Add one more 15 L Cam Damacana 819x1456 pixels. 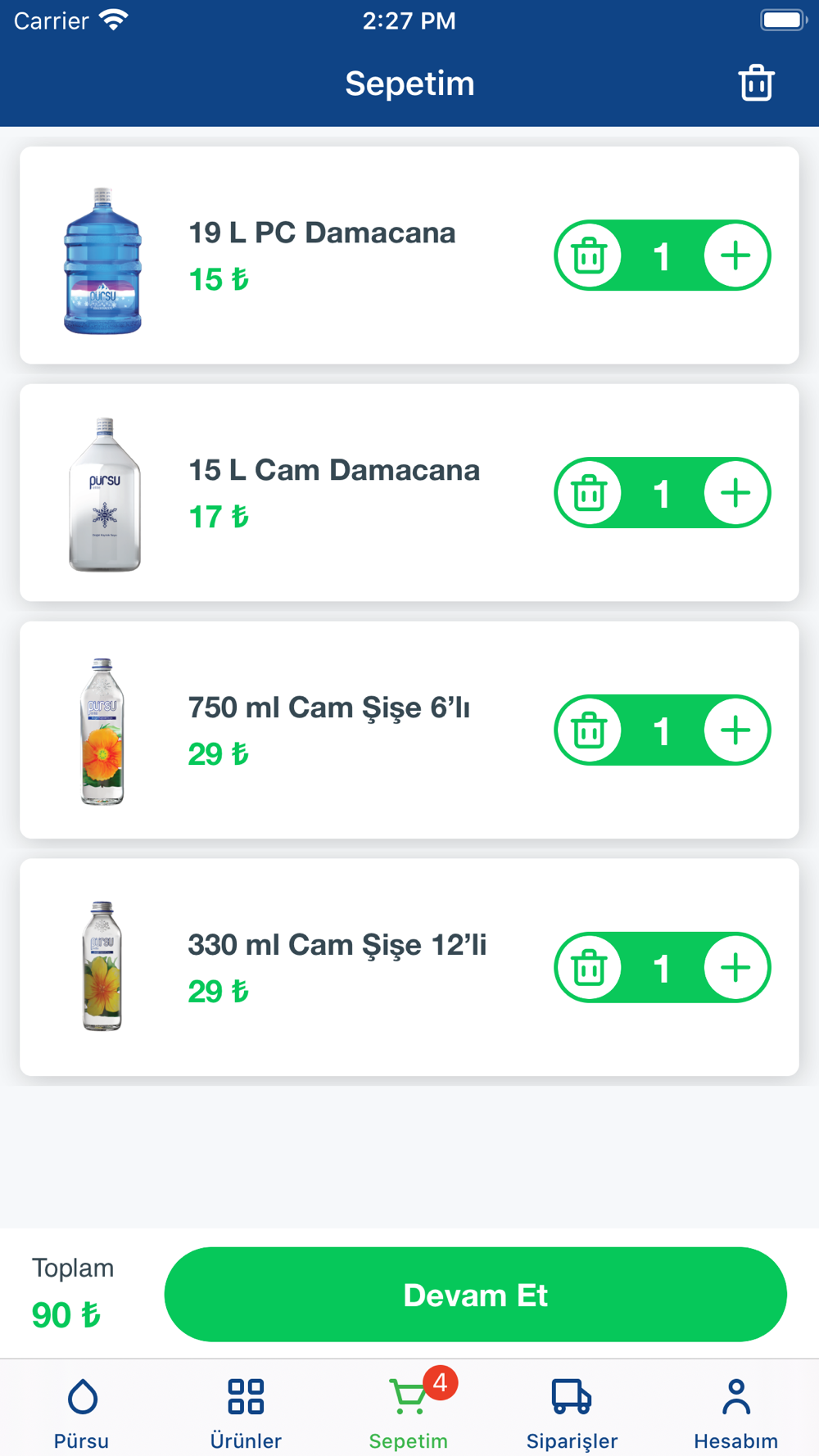point(735,493)
